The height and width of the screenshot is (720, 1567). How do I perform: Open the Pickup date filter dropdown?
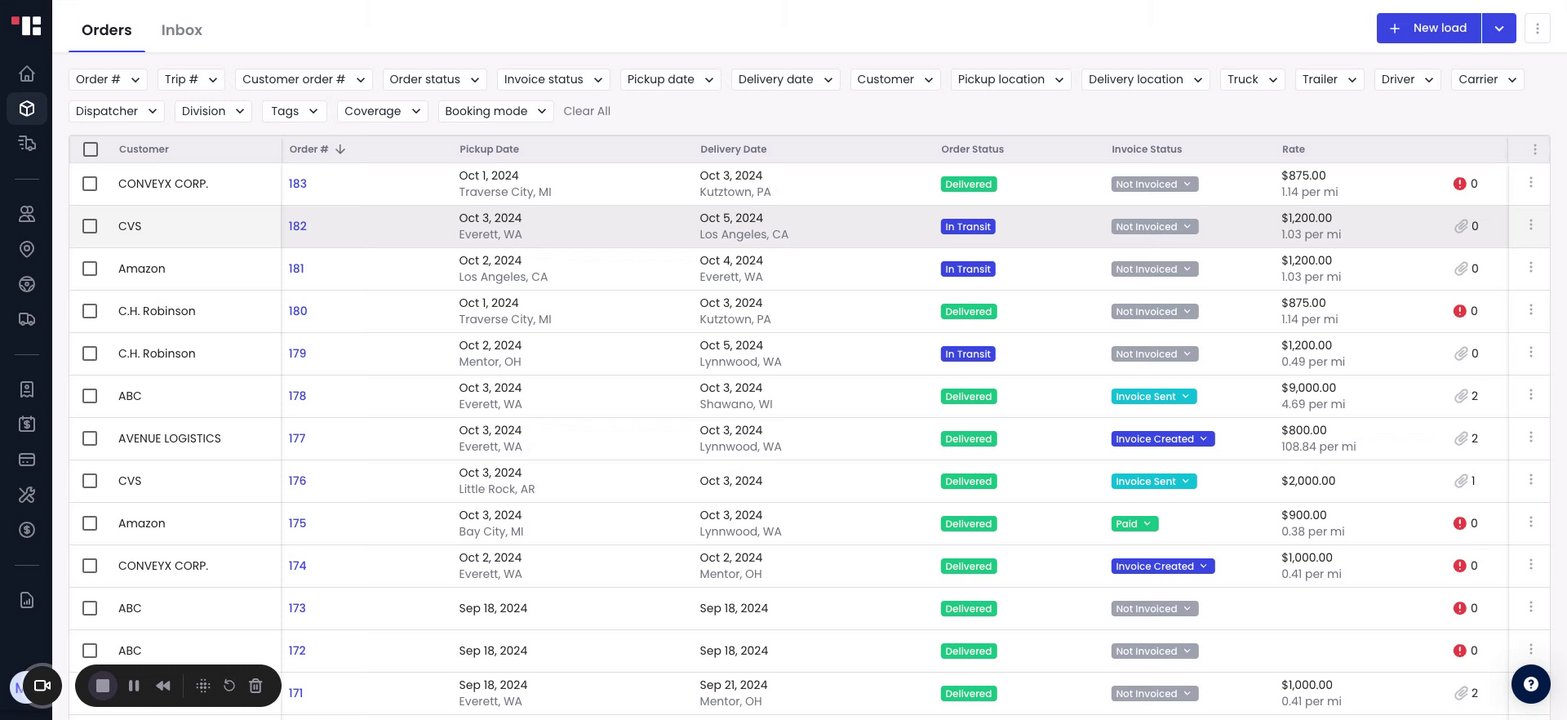(x=670, y=80)
